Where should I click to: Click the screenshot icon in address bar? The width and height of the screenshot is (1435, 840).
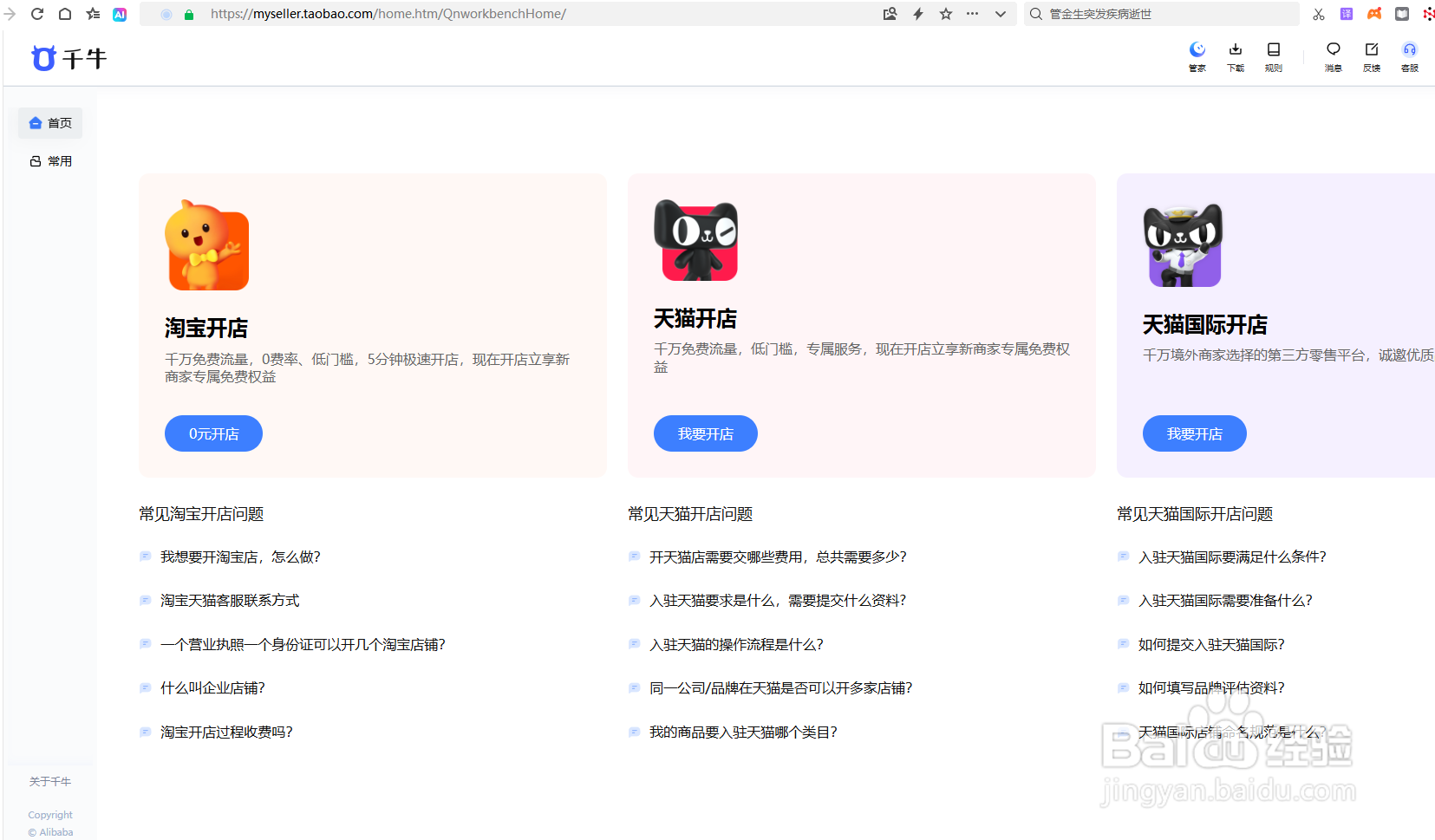(x=890, y=14)
